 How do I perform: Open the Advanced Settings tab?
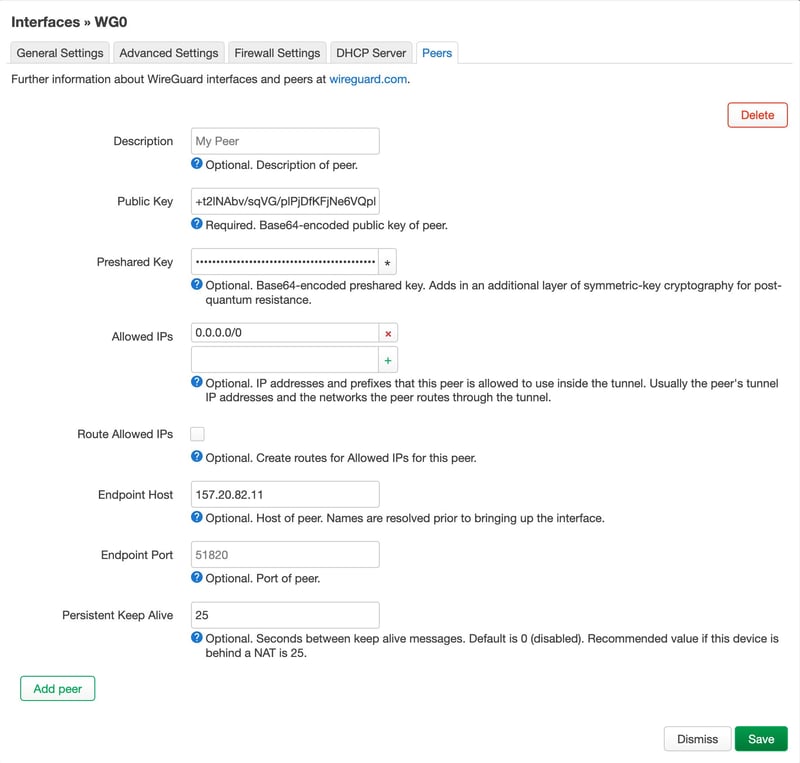169,53
